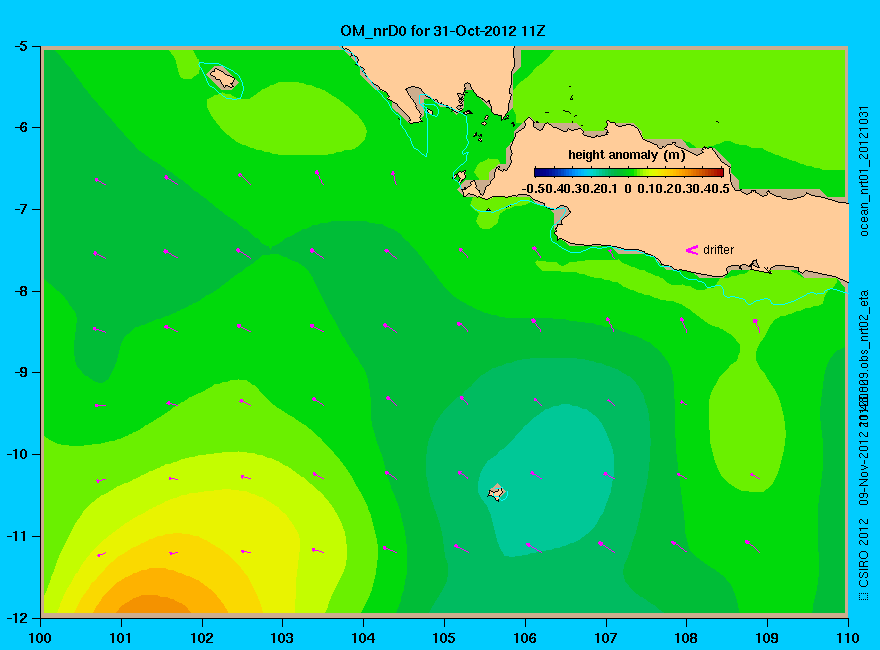Click the '-9' latitude axis label
880x650 pixels.
21,372
